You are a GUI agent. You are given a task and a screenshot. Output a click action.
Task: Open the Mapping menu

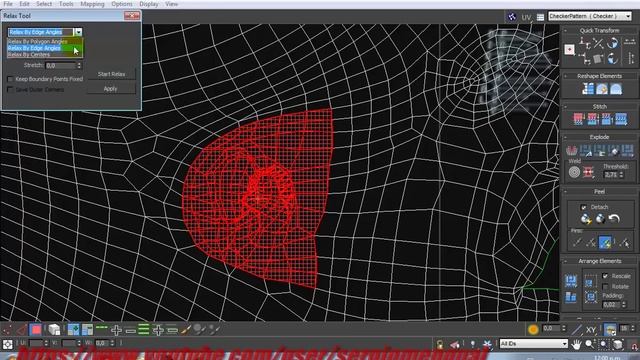[92, 4]
